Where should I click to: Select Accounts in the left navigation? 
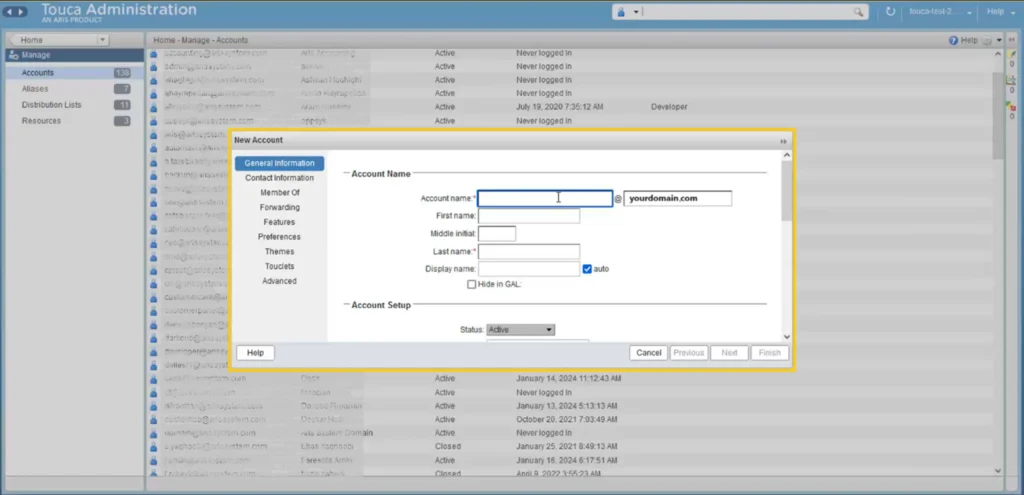point(74,73)
